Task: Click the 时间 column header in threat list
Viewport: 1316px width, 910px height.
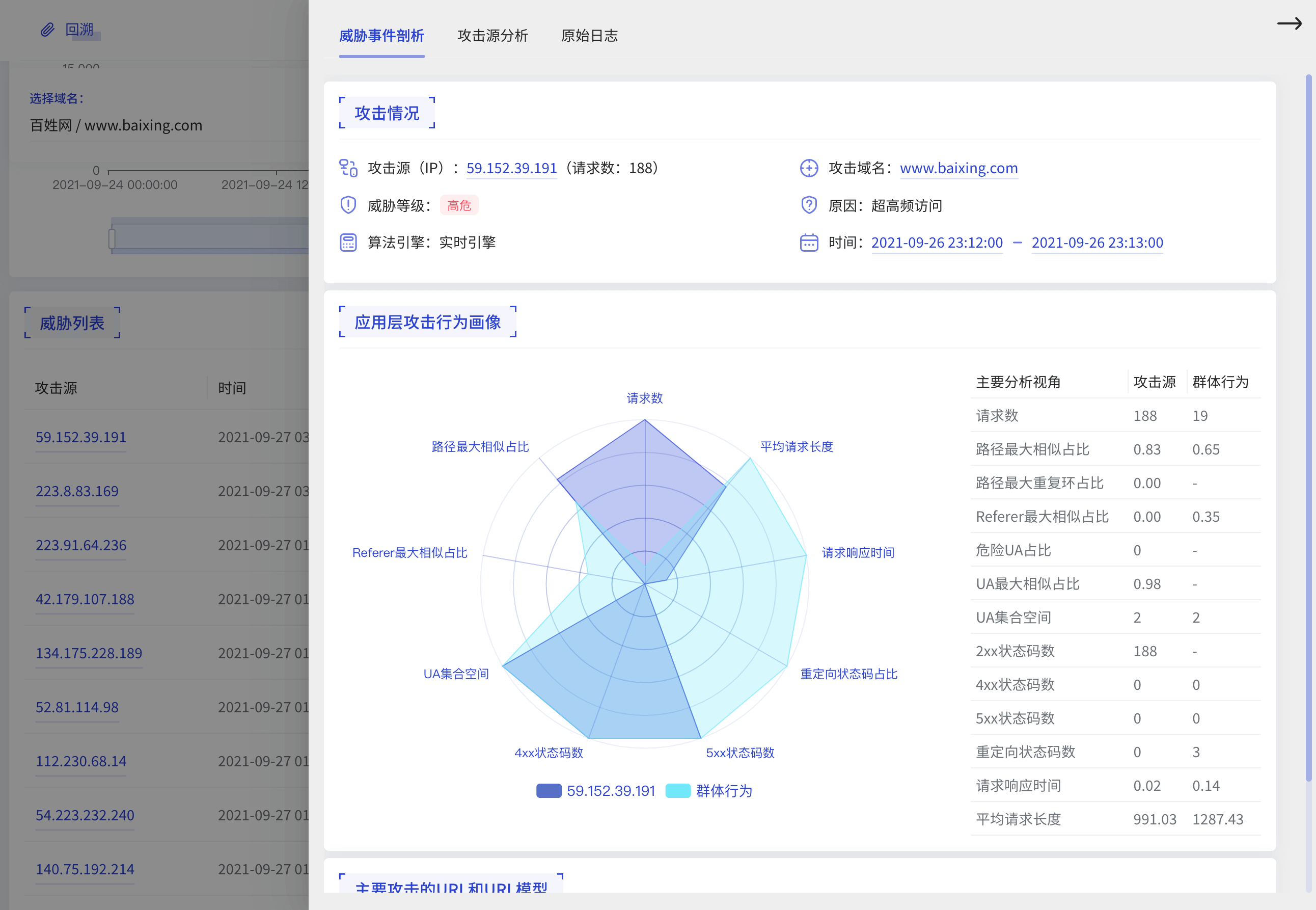Action: point(232,388)
